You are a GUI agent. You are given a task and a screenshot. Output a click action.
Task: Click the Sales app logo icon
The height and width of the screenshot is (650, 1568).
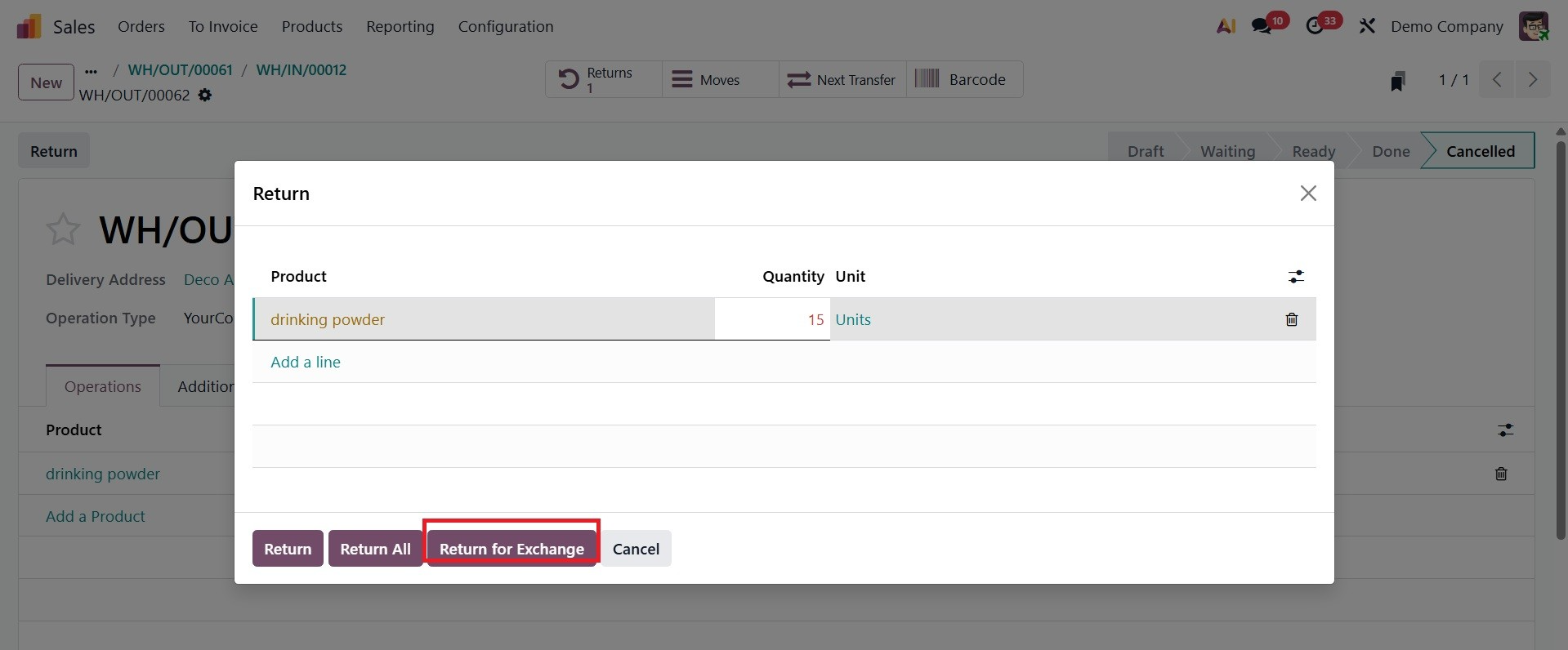[x=29, y=26]
